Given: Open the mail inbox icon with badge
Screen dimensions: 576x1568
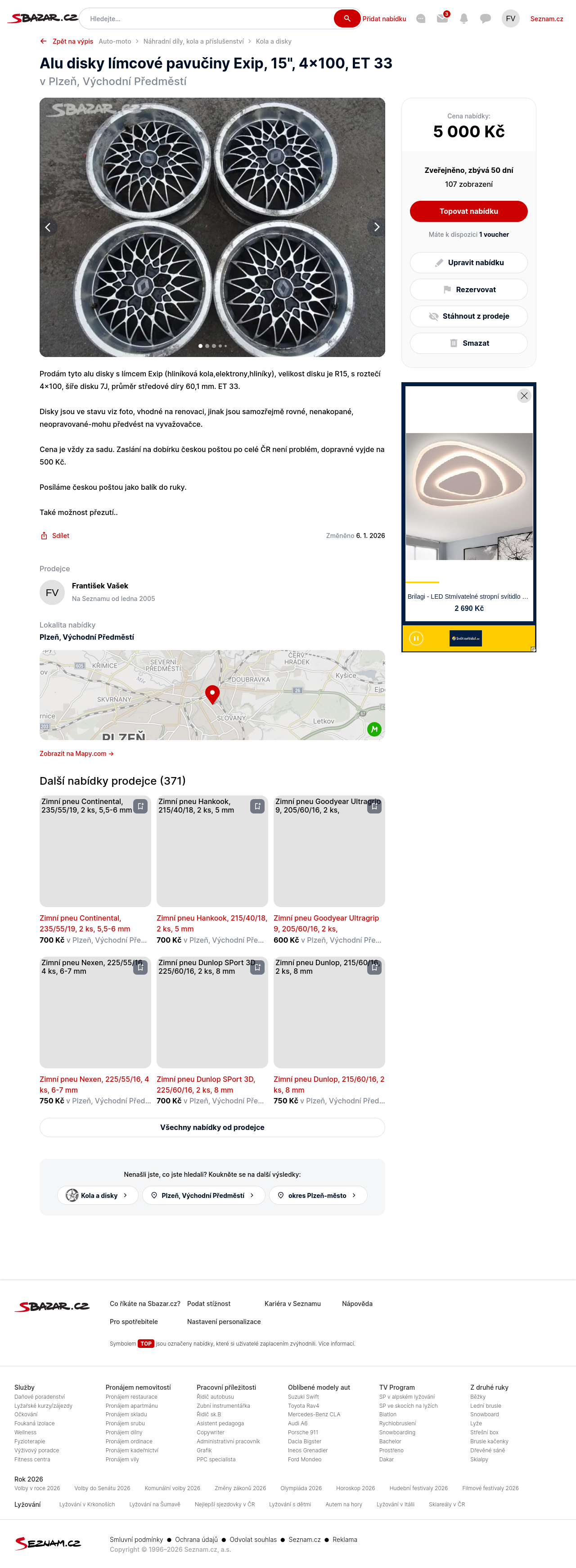Looking at the screenshot, I should click(442, 18).
